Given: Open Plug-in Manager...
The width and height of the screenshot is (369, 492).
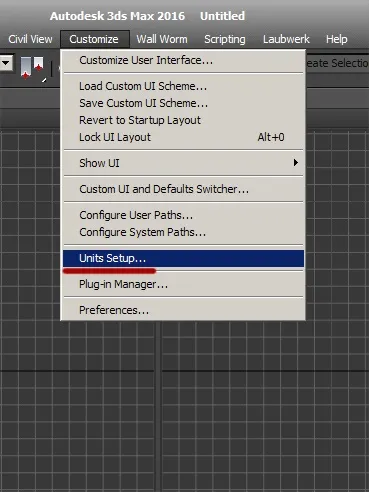Looking at the screenshot, I should pyautogui.click(x=183, y=285).
